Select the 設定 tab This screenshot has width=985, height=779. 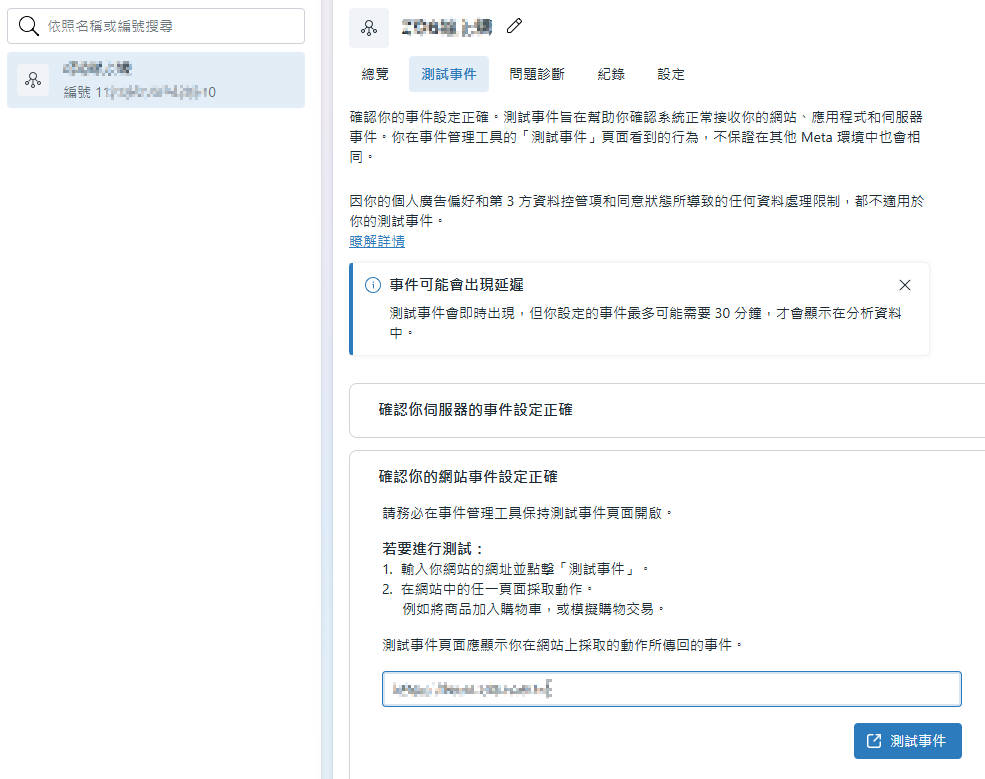[x=671, y=74]
